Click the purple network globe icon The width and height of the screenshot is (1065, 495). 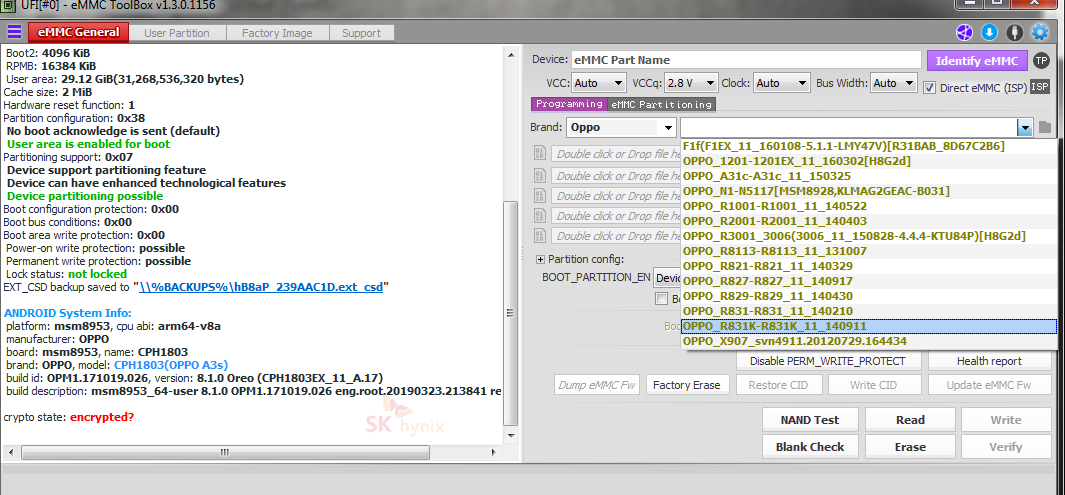tap(964, 32)
